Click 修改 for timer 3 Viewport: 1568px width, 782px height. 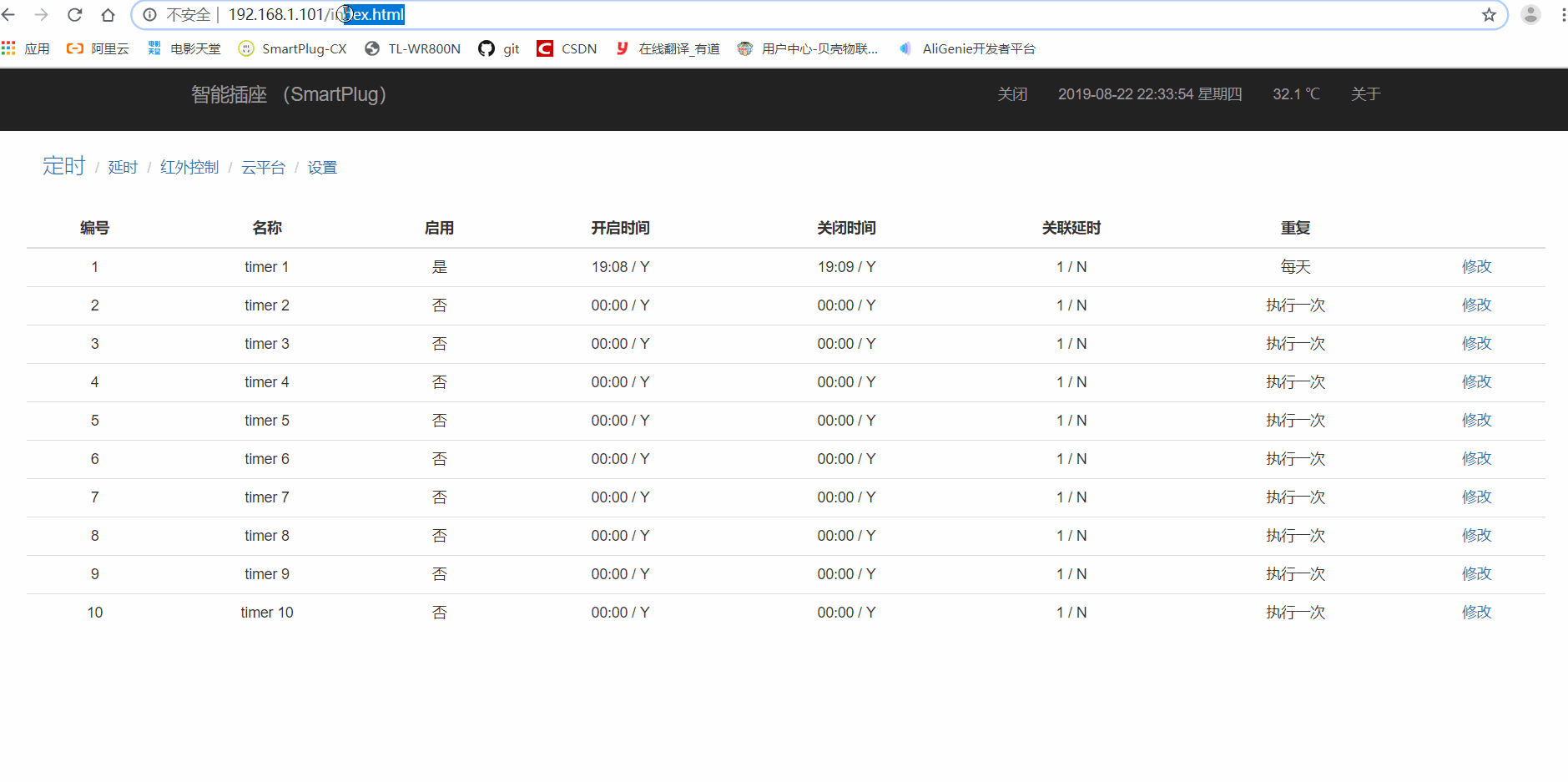click(x=1476, y=344)
